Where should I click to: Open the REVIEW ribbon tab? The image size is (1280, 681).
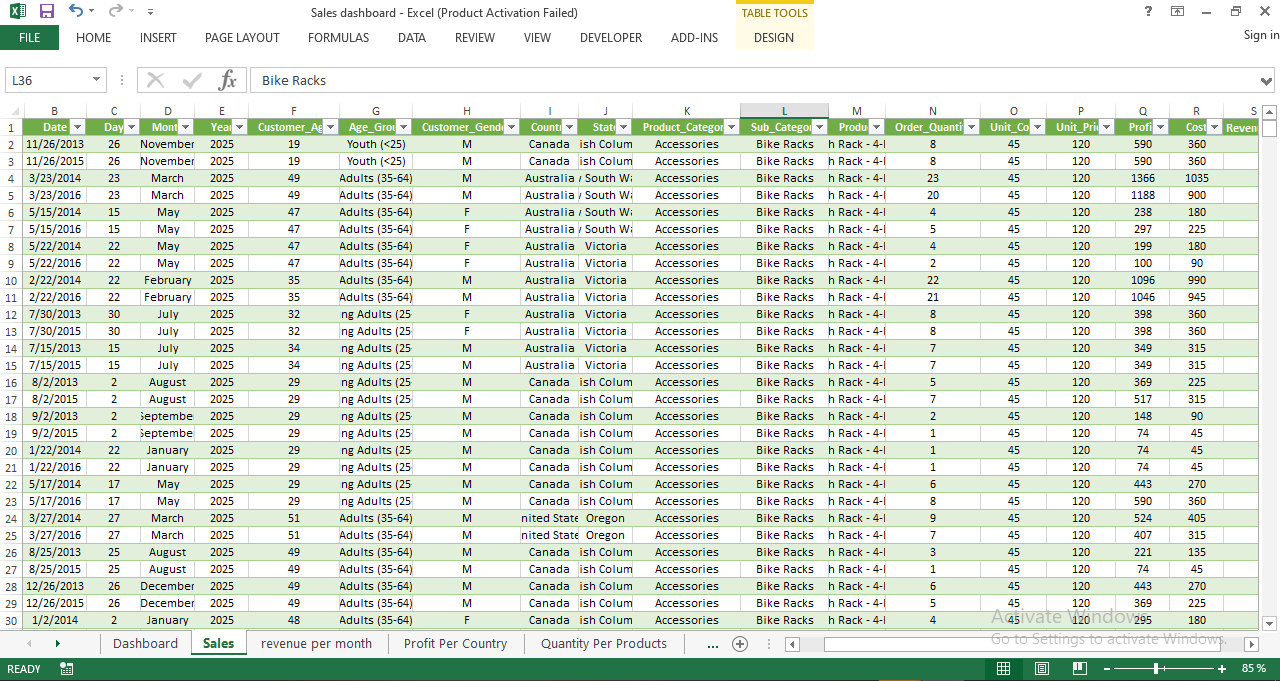pos(475,38)
